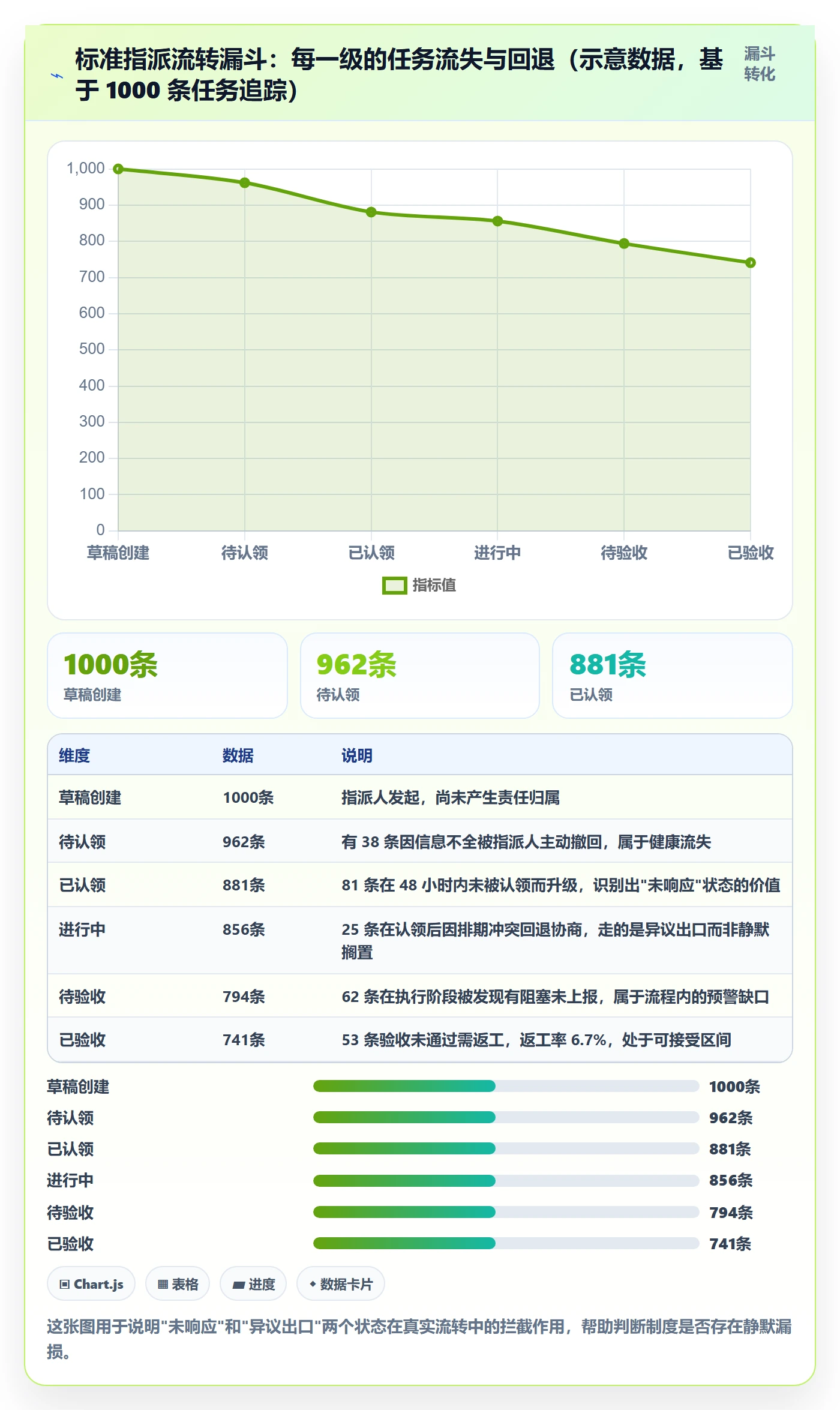Toggle the 指标值 legend swatch
Image resolution: width=840 pixels, height=1410 pixels.
pyautogui.click(x=394, y=586)
